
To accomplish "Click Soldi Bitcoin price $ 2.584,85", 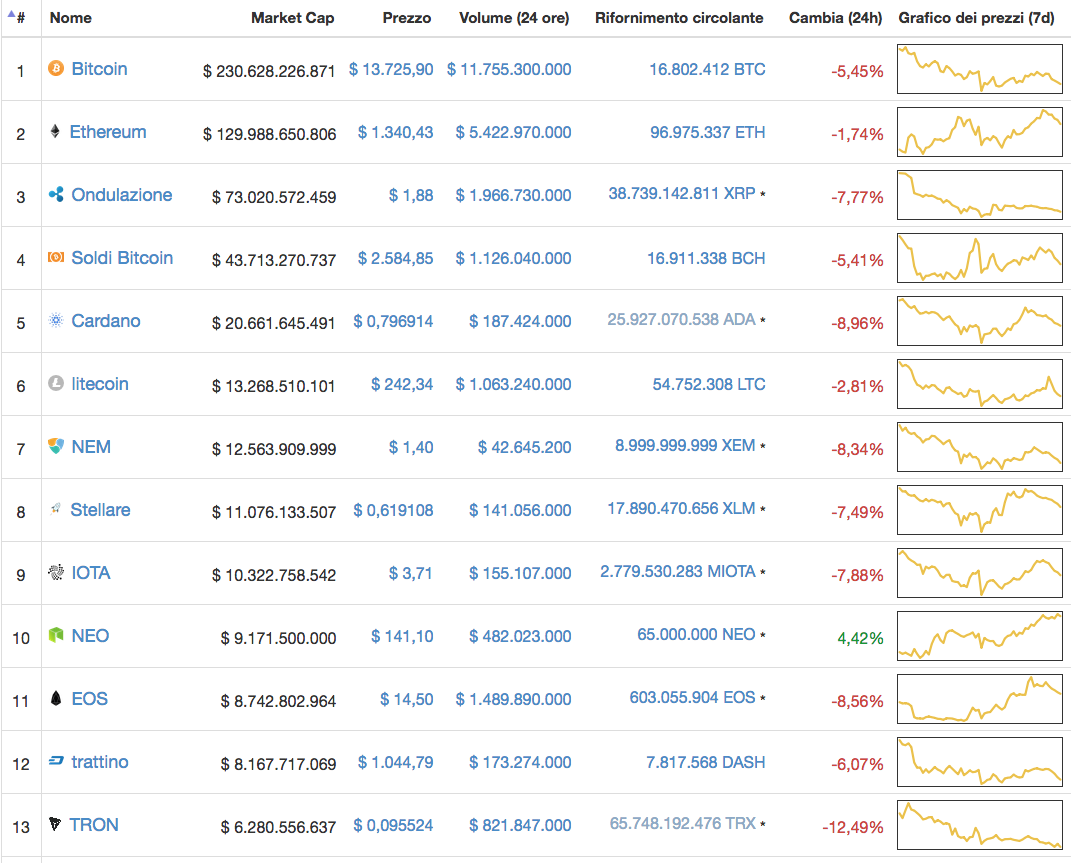I will [x=396, y=258].
